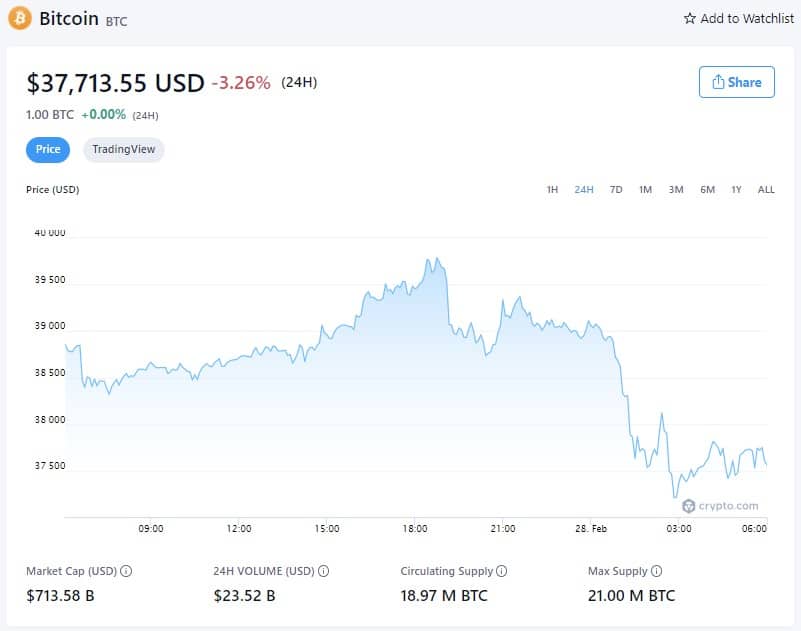Click the star icon beside Add to Watchlist

[690, 19]
